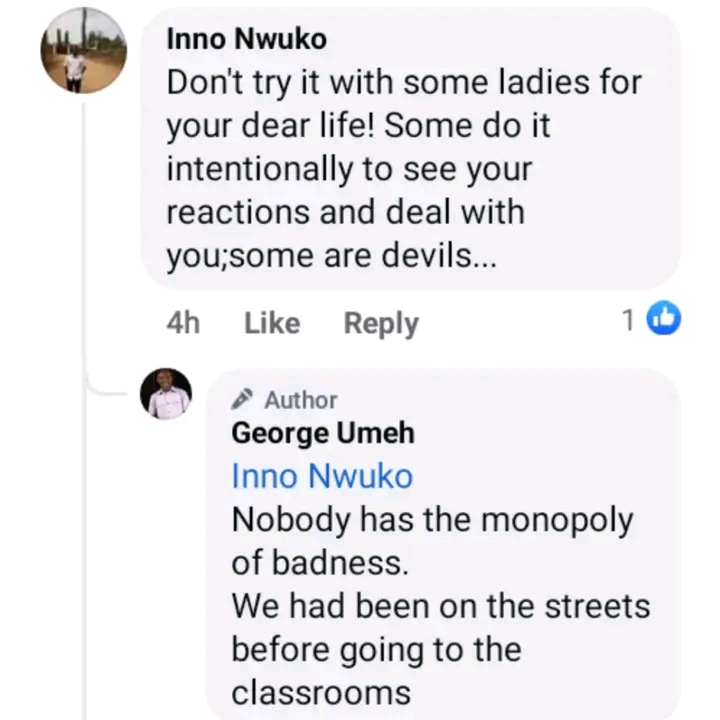
Task: Click the blue thumbs-up reaction icon
Action: pyautogui.click(x=664, y=320)
